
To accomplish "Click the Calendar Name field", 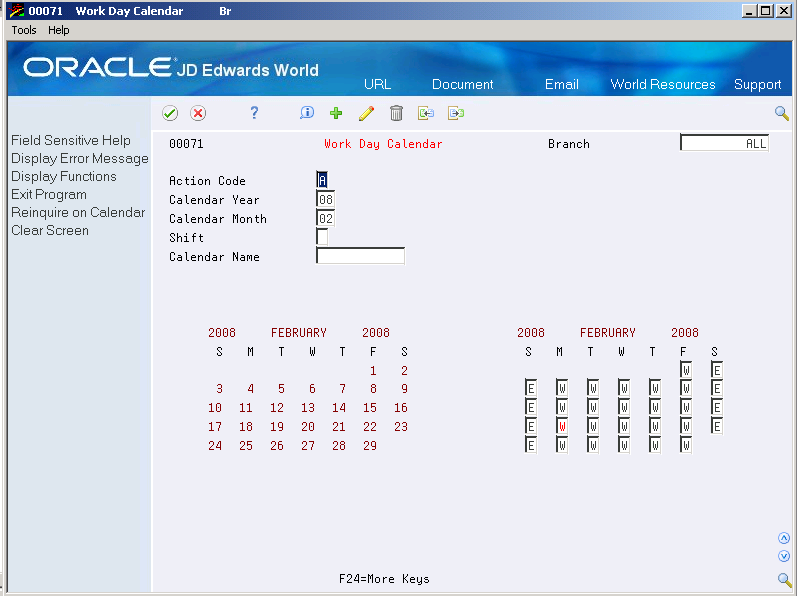I will tap(360, 256).
